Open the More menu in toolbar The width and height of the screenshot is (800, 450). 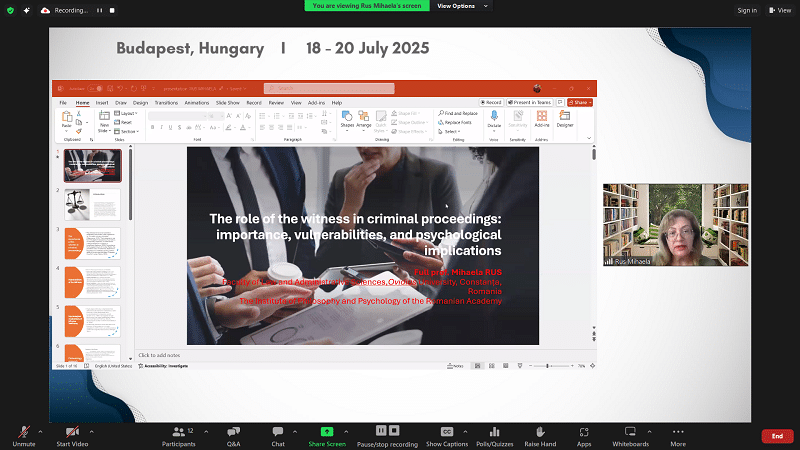(x=678, y=434)
